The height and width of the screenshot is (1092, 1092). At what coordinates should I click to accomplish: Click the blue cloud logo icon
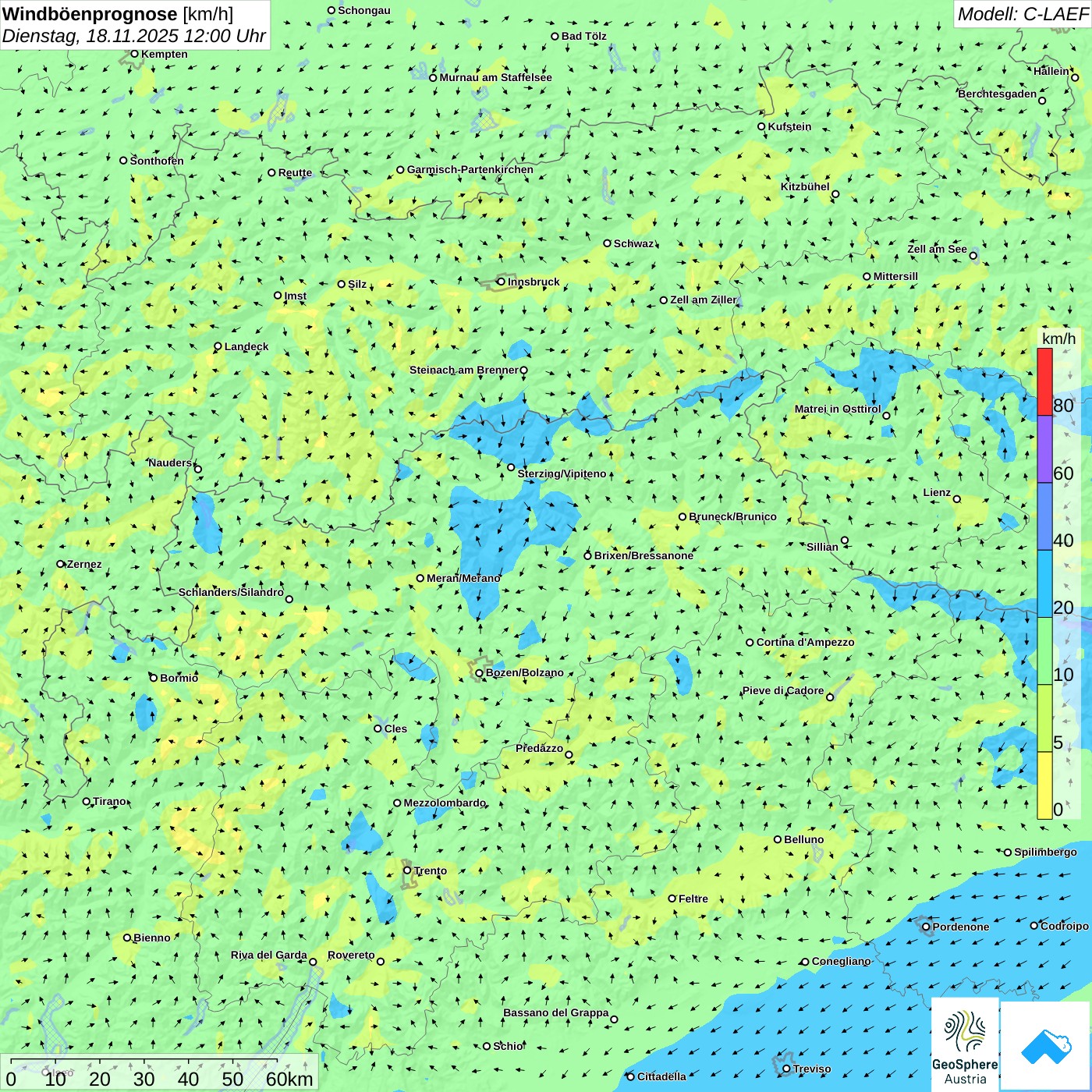pyautogui.click(x=1046, y=1047)
